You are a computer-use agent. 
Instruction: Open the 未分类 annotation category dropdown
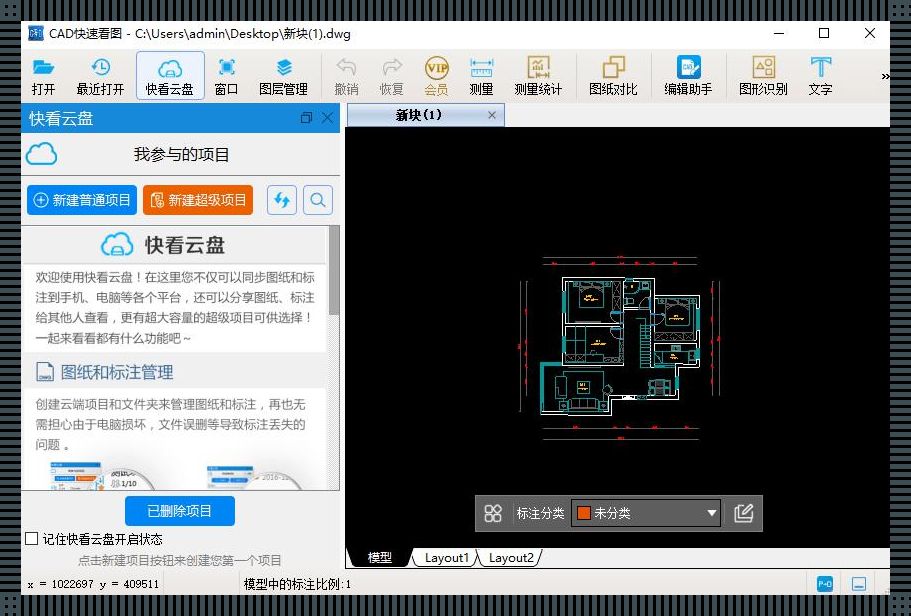pyautogui.click(x=646, y=513)
